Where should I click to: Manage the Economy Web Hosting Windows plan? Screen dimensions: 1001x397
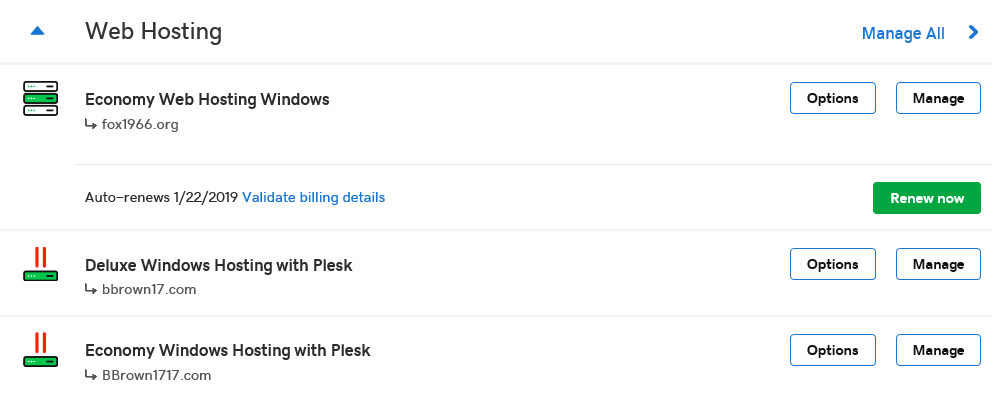pyautogui.click(x=938, y=98)
